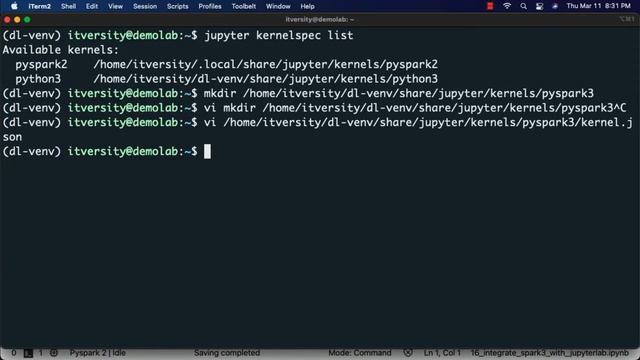Click the Siri icon in menu bar
Image resolution: width=640 pixels, height=360 pixels.
[x=555, y=6]
